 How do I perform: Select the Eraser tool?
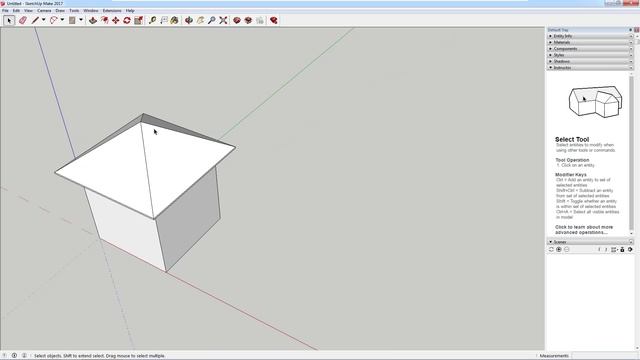[x=23, y=20]
